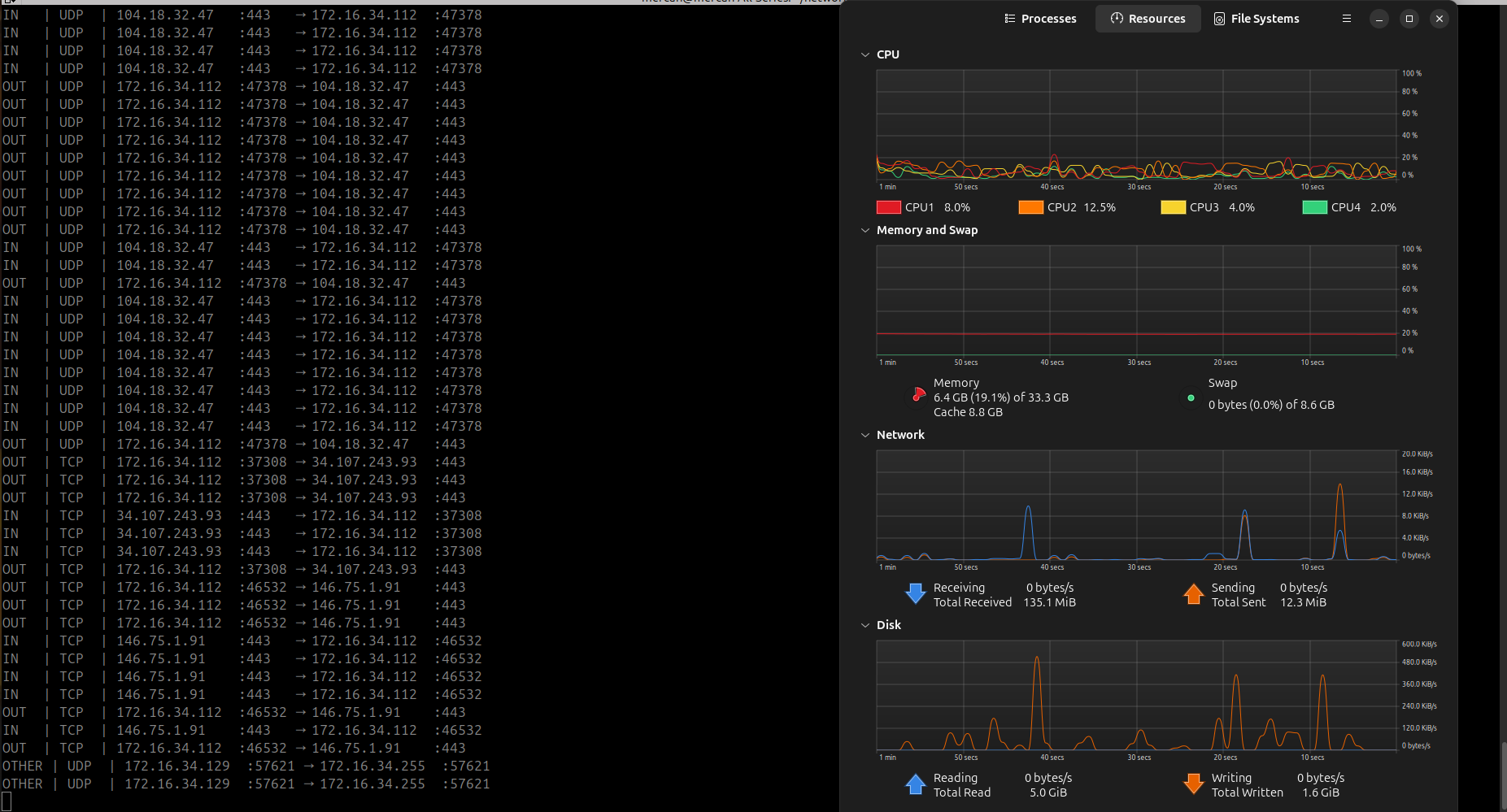Maximize the System Monitor window
Image resolution: width=1507 pixels, height=812 pixels.
click(x=1409, y=19)
